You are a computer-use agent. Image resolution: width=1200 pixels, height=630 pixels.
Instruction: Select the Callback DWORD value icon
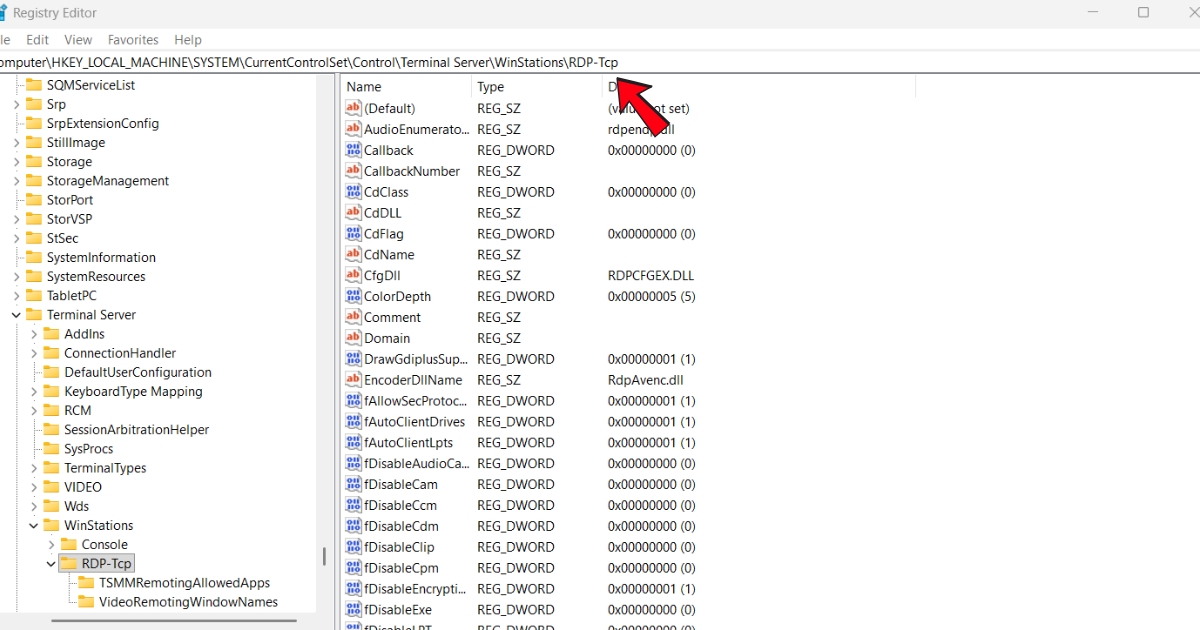point(353,150)
